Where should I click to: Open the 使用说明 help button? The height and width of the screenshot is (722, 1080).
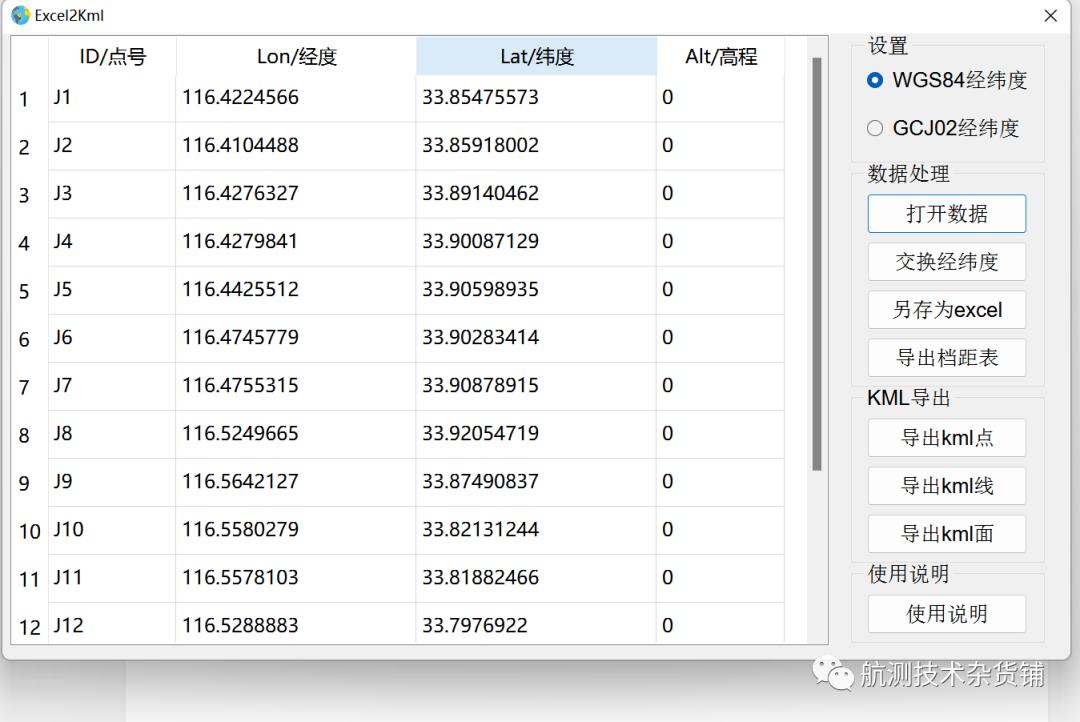[946, 614]
